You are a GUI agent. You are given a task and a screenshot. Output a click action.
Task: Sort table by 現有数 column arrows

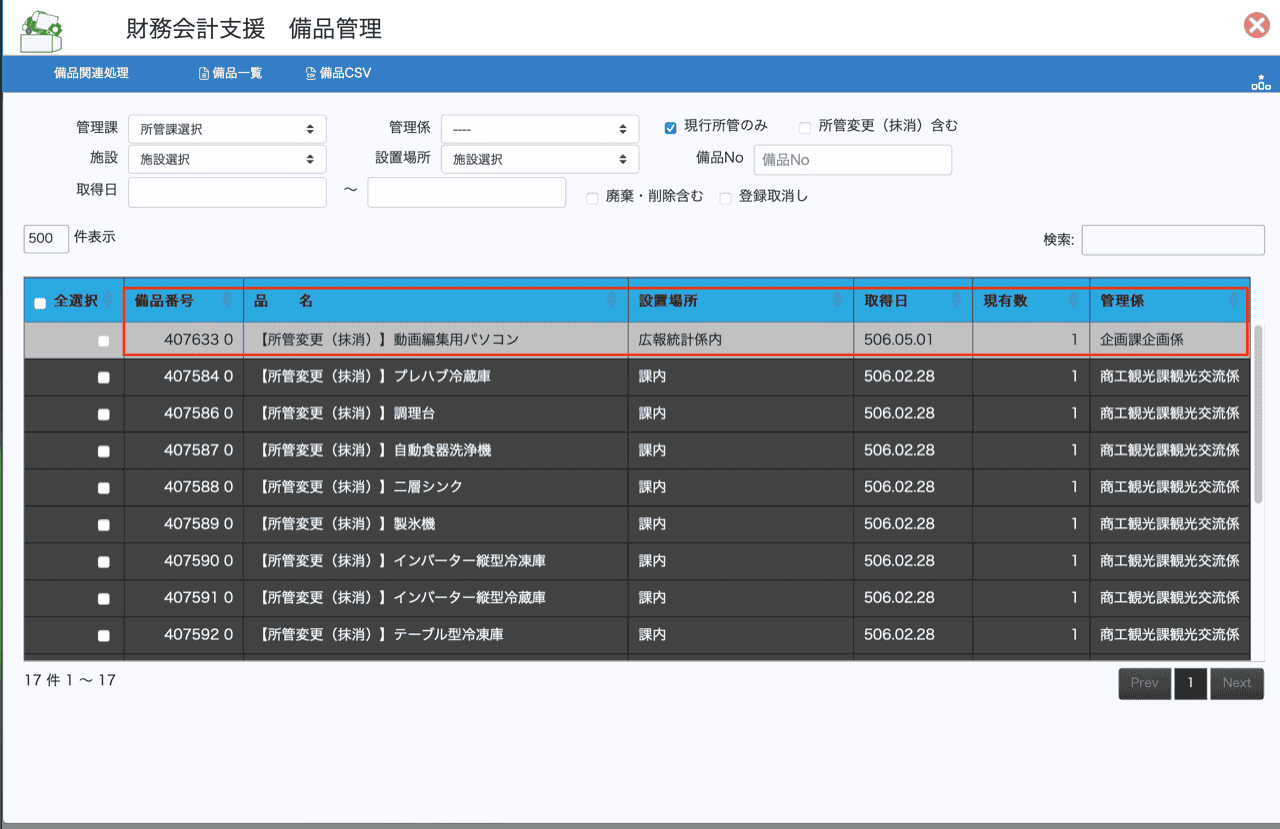(1074, 300)
